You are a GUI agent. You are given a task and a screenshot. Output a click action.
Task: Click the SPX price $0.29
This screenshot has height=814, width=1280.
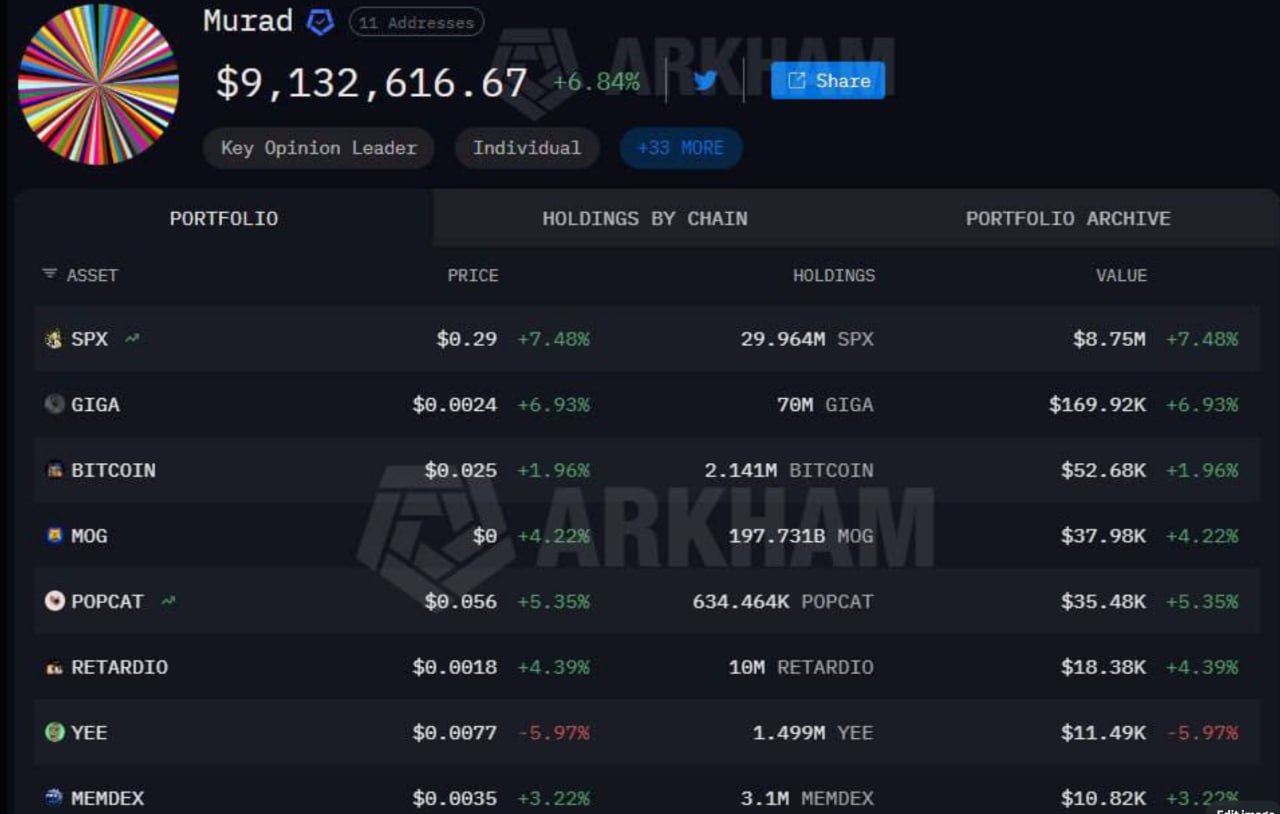click(466, 339)
